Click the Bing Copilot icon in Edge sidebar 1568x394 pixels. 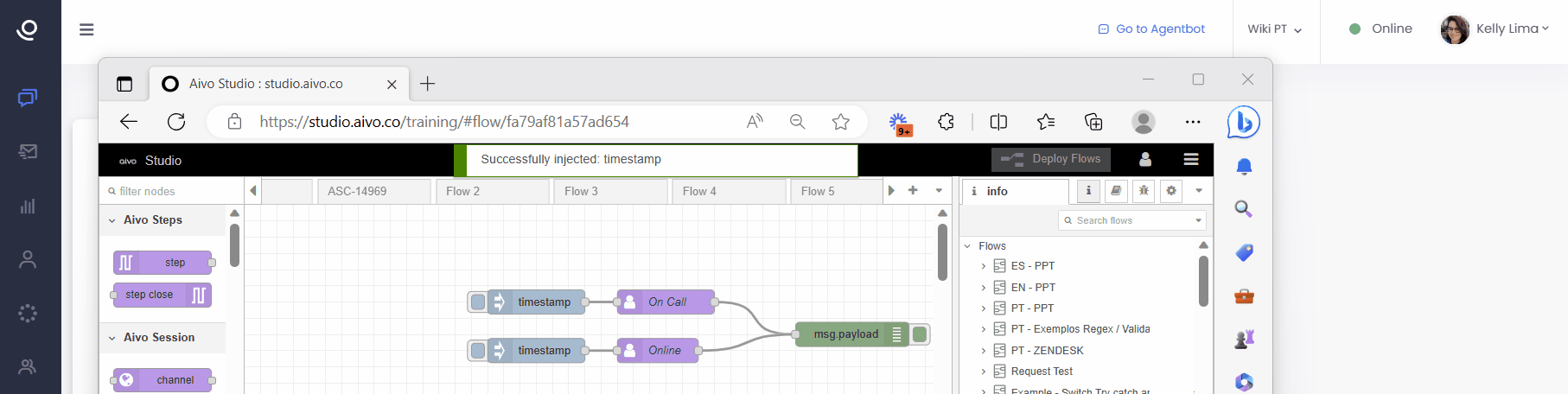pos(1244,122)
